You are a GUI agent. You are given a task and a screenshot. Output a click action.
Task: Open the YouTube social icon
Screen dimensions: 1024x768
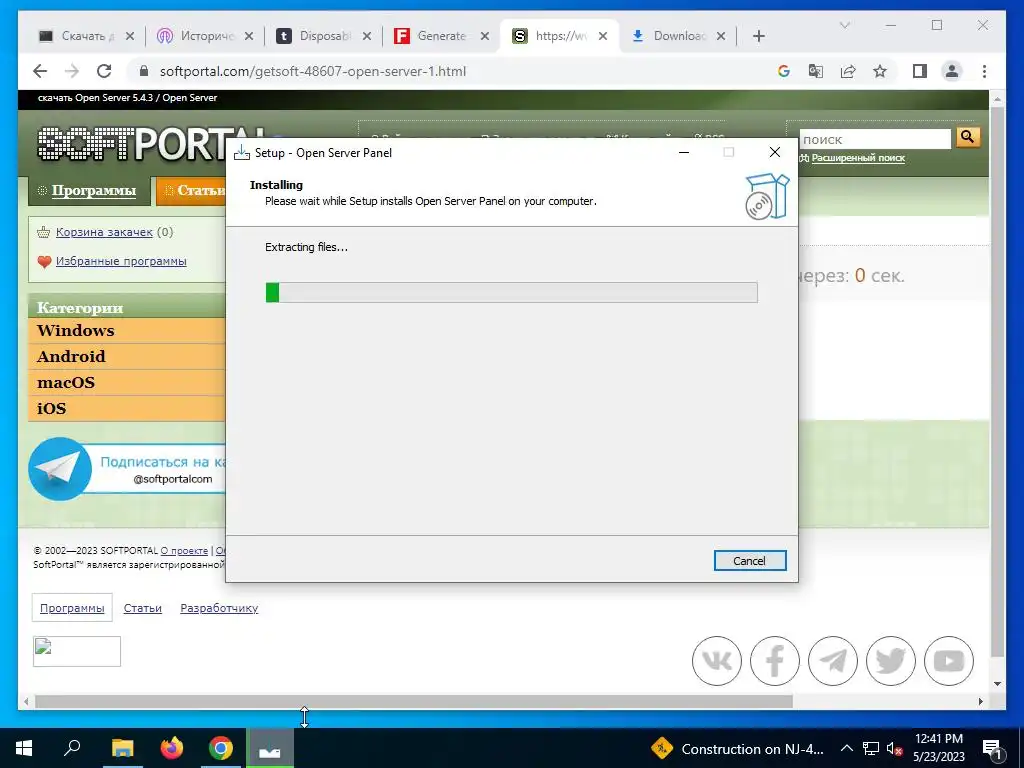click(x=948, y=661)
